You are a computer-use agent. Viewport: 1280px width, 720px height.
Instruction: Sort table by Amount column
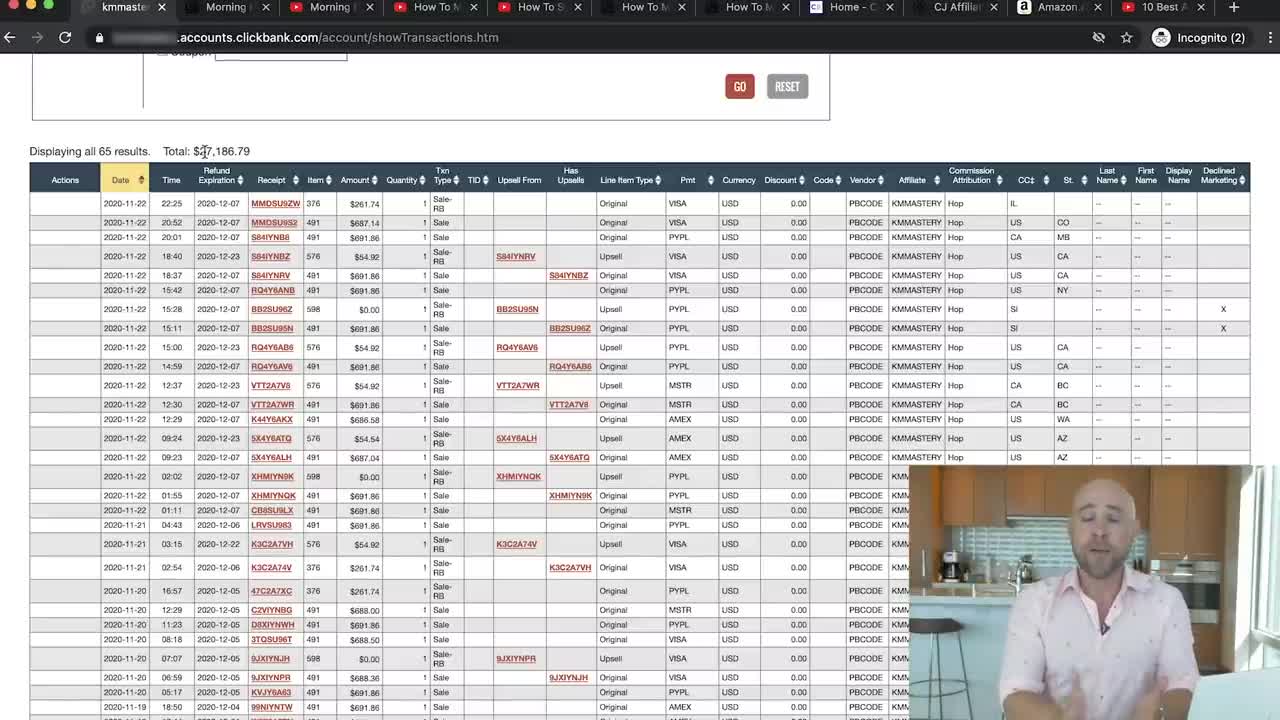[x=358, y=180]
